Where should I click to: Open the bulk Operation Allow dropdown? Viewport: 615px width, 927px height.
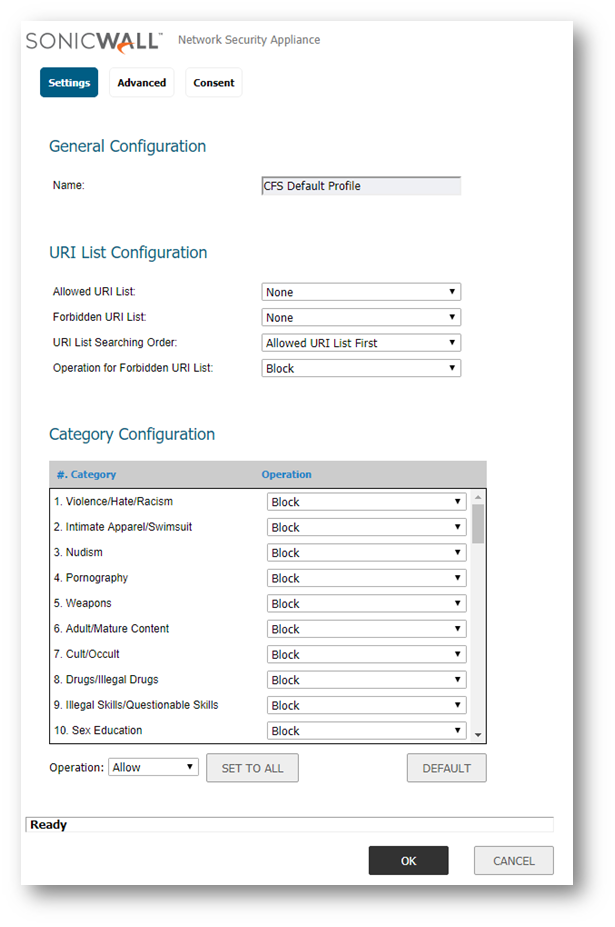pos(153,767)
